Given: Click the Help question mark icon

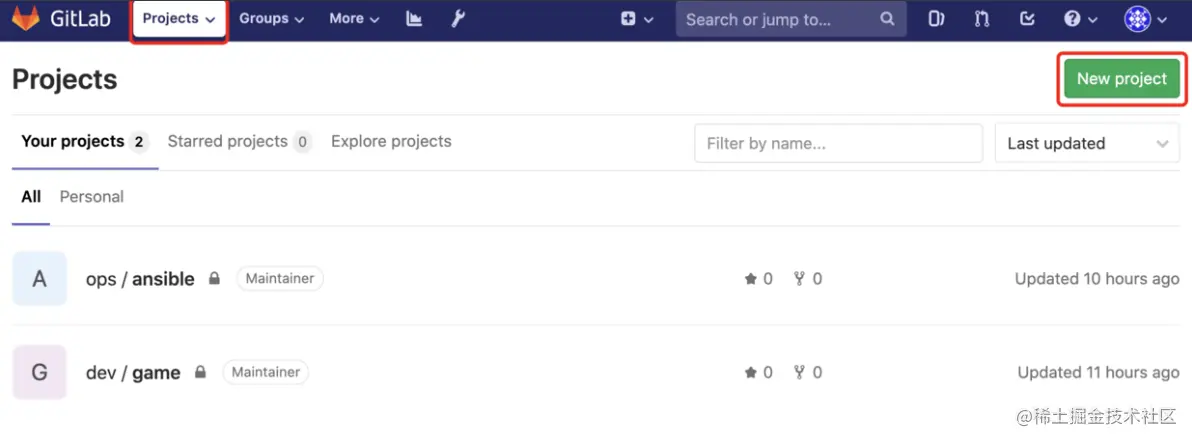Looking at the screenshot, I should click(1080, 19).
